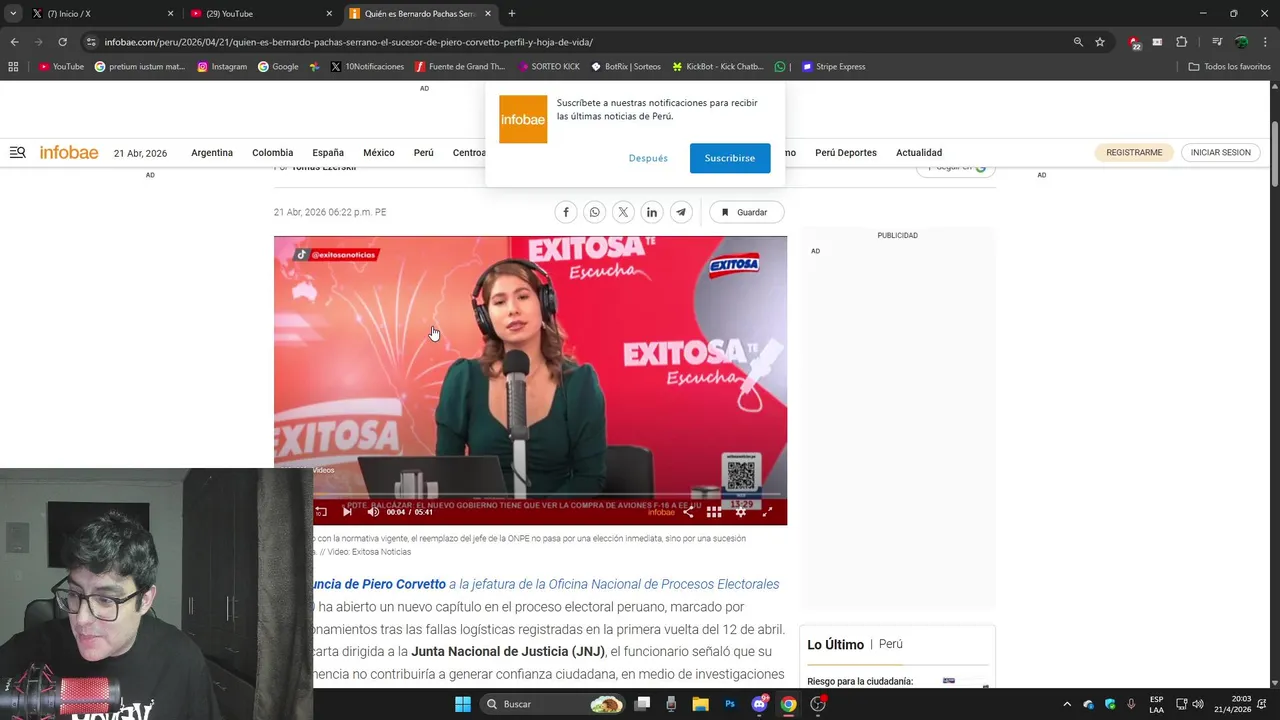Open Chrome three-dot menu
This screenshot has width=1280, height=720.
tap(1265, 42)
